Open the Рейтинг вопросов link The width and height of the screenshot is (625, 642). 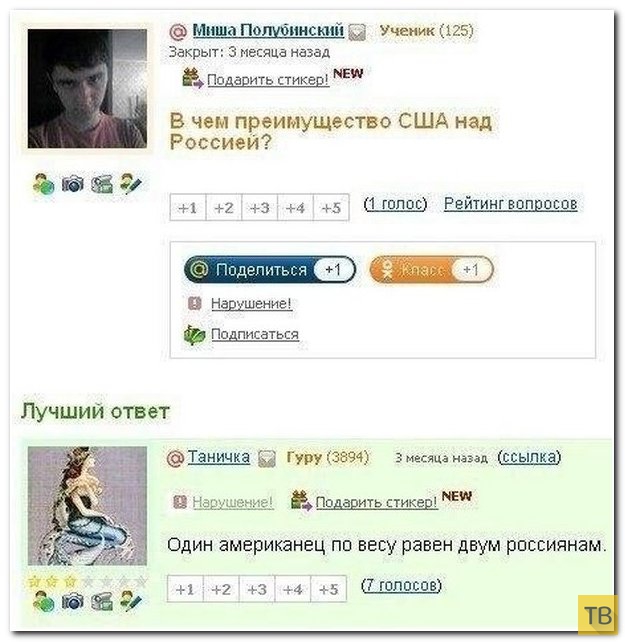(x=511, y=203)
